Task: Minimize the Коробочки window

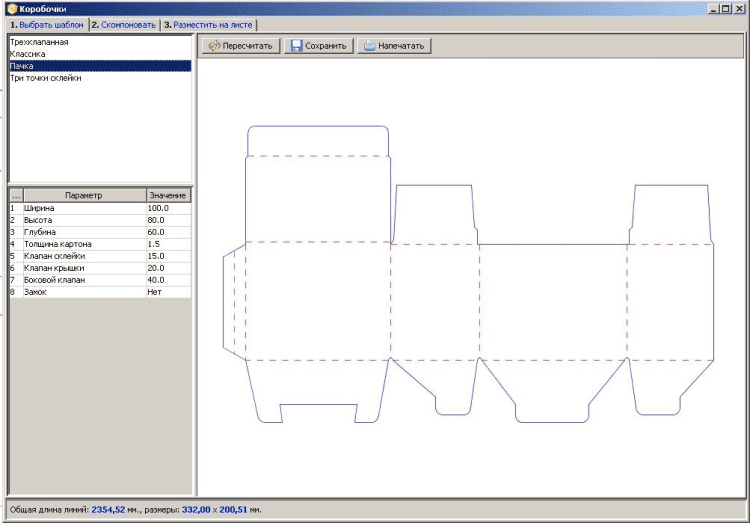Action: click(x=714, y=8)
